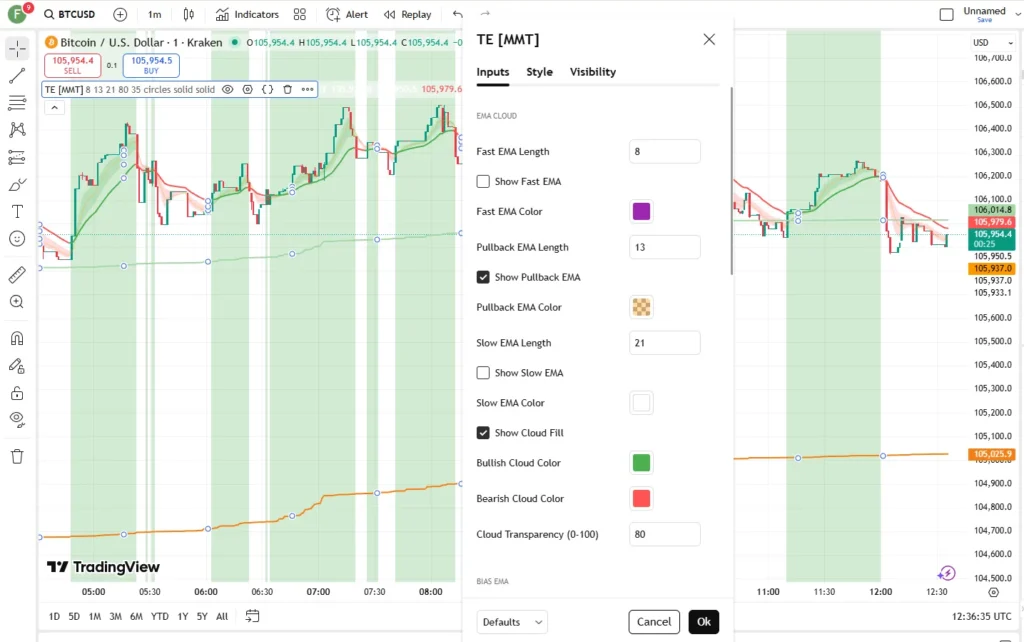Open the 1m interval selector
1024x642 pixels.
155,14
